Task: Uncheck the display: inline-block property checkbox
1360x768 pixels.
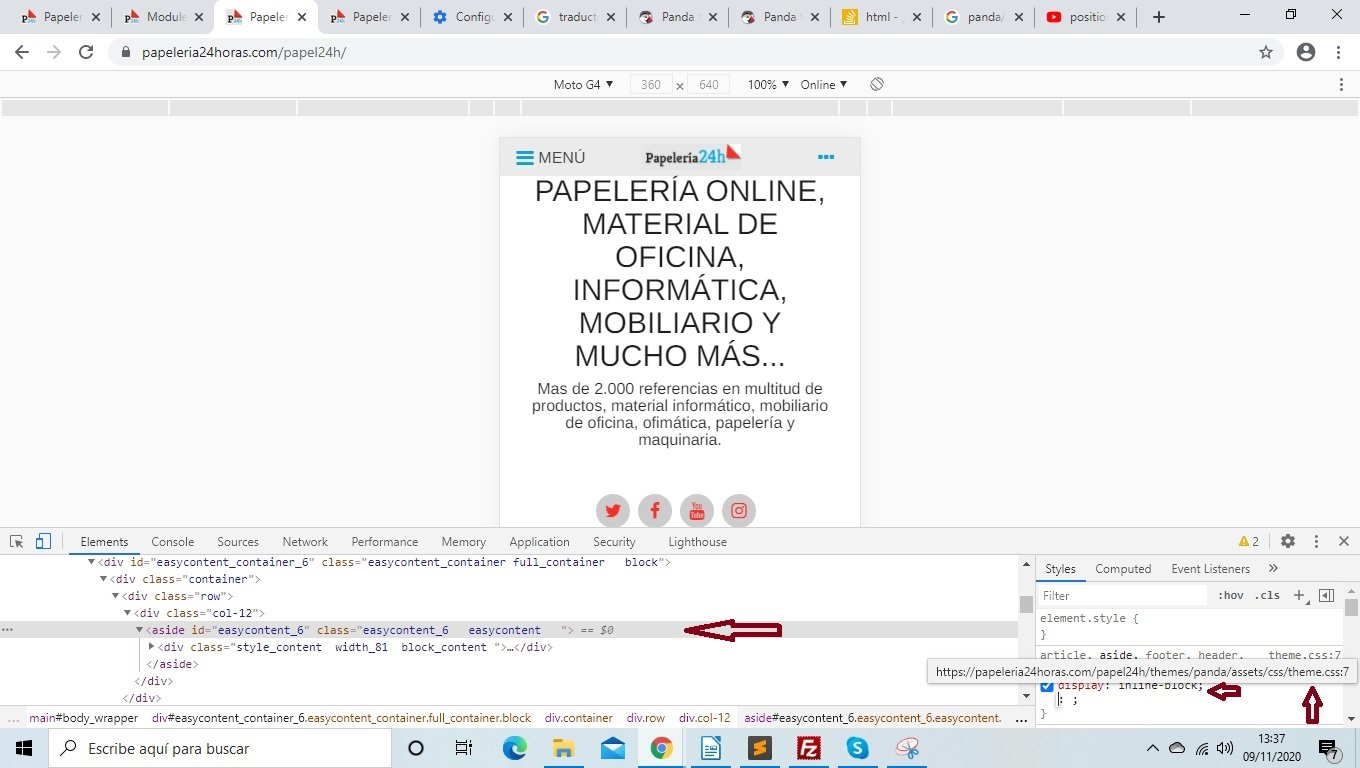Action: click(1047, 686)
